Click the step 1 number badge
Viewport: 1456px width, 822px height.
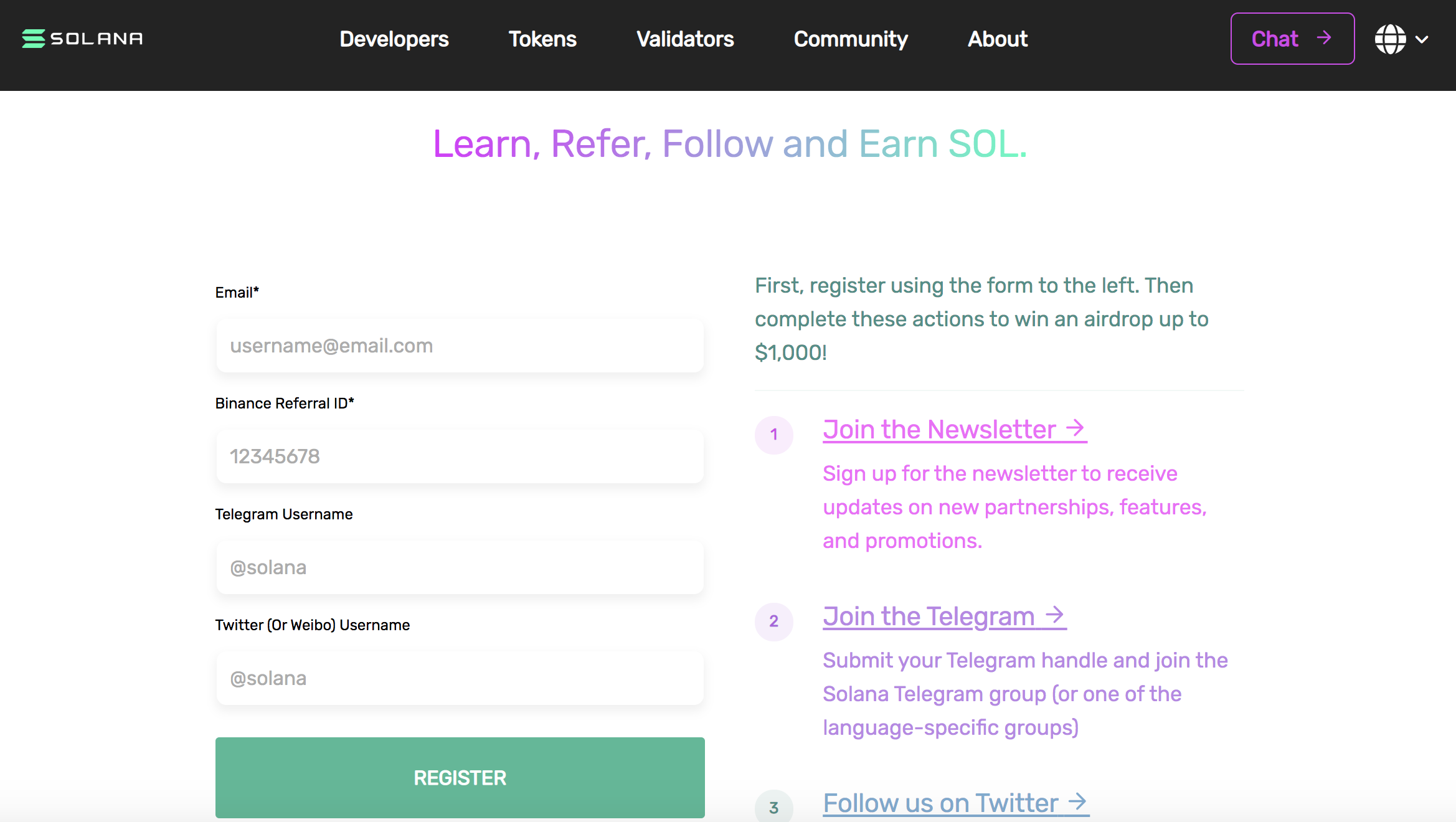(774, 435)
